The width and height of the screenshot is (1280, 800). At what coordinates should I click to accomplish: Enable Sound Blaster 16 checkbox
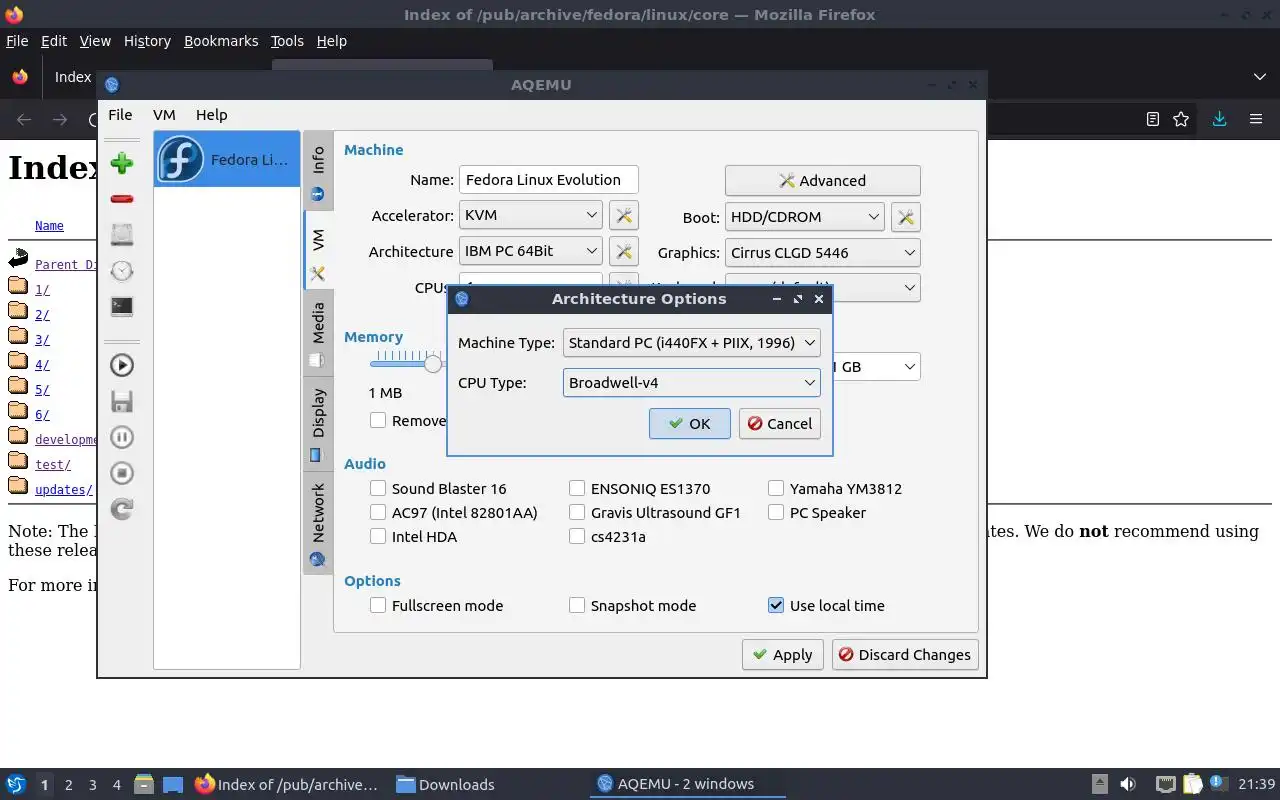(378, 488)
